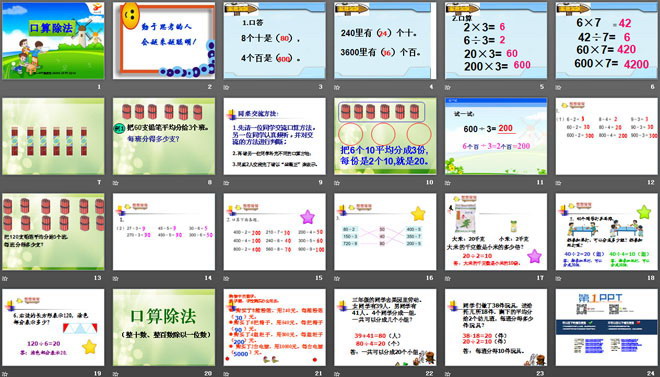This screenshot has width=660, height=377.
Task: Select slide 20 thumbnail green 口算除法 title
Action: coord(164,327)
